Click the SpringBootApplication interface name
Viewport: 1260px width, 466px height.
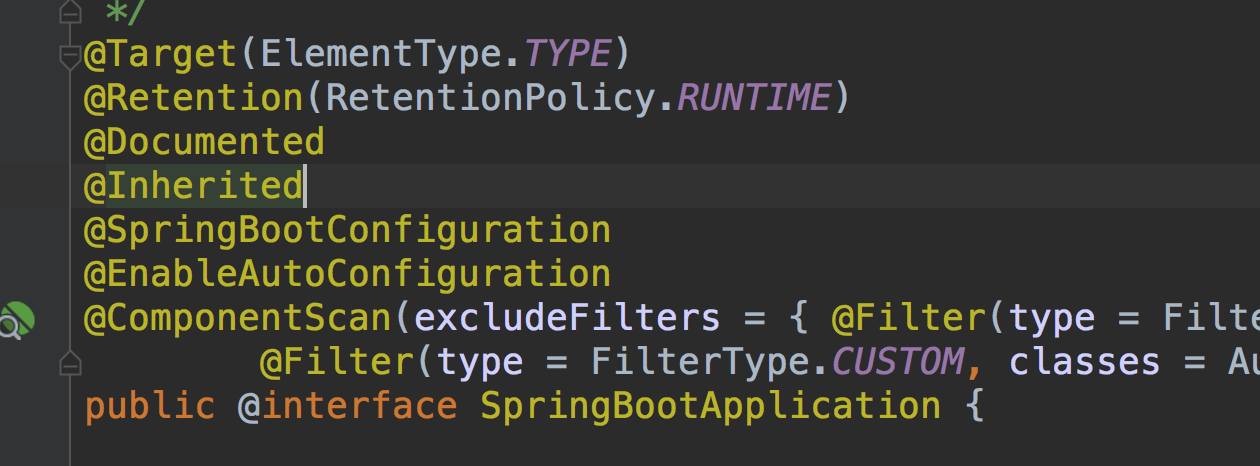pyautogui.click(x=710, y=406)
